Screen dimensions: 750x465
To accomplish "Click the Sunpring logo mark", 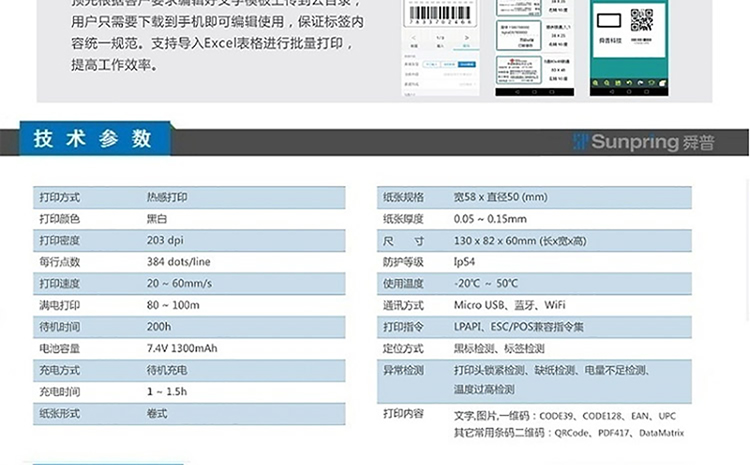I will click(x=579, y=141).
